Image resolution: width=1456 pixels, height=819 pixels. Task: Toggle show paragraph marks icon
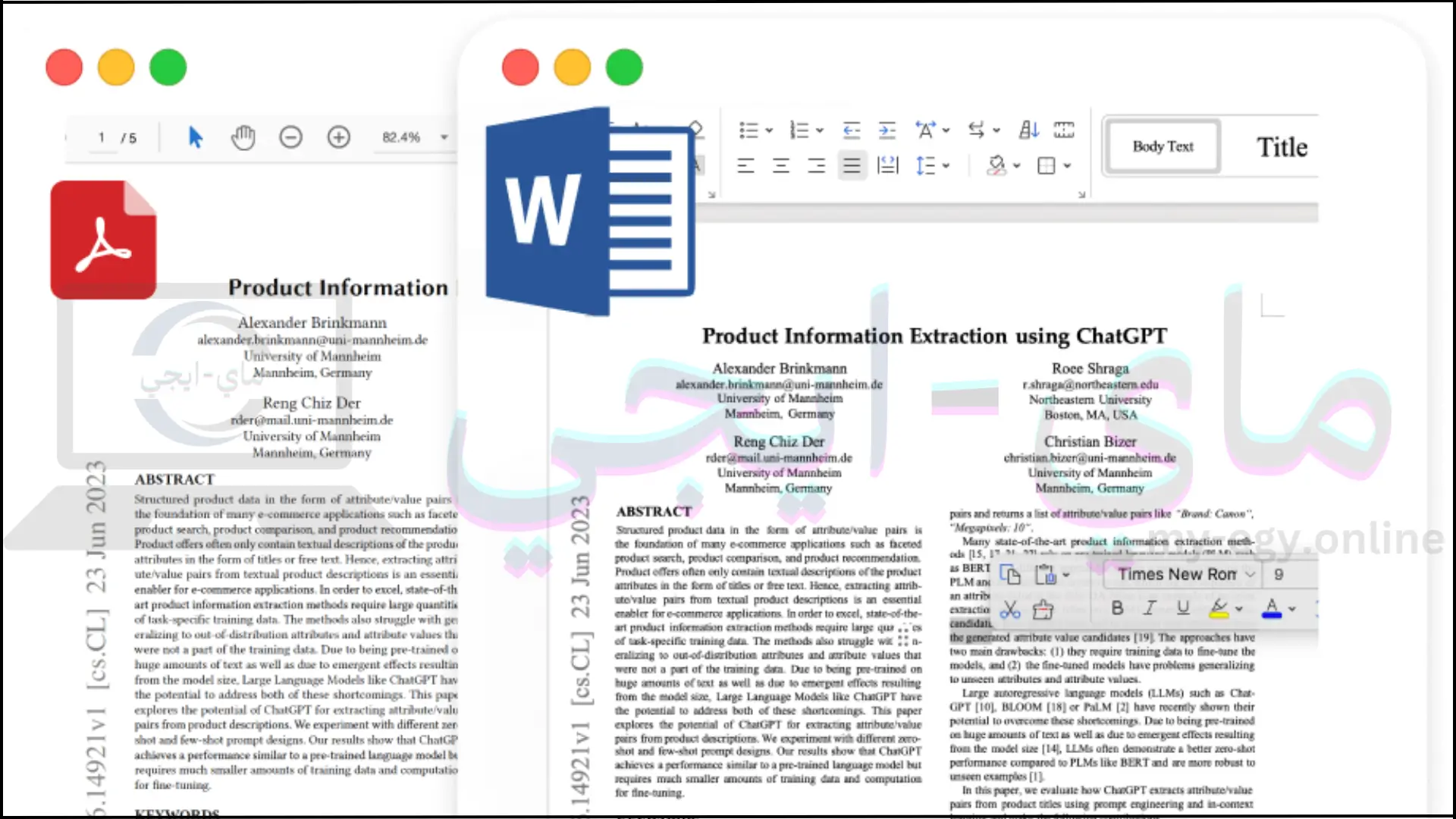[1064, 130]
